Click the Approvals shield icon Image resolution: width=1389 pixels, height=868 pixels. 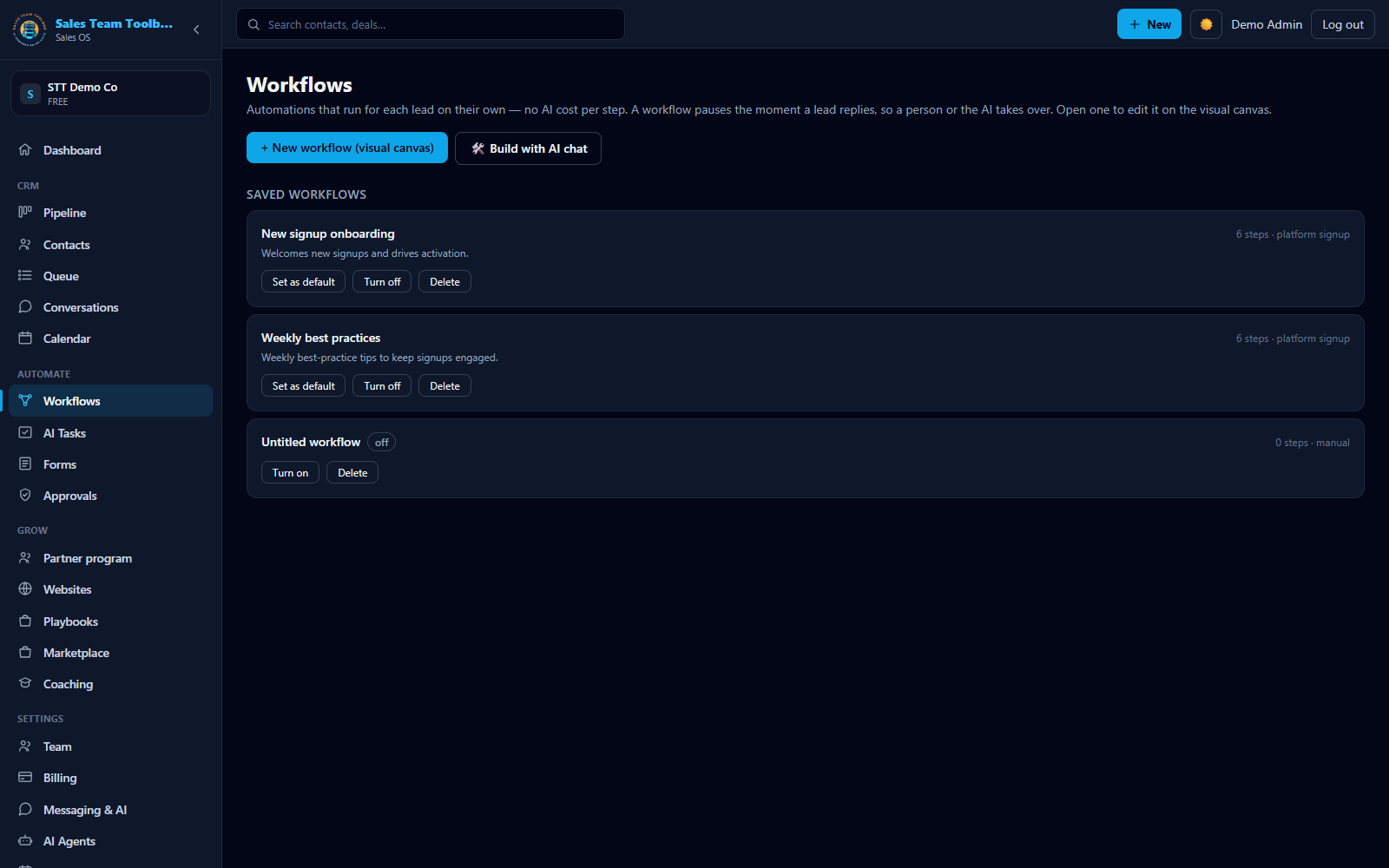coord(25,496)
